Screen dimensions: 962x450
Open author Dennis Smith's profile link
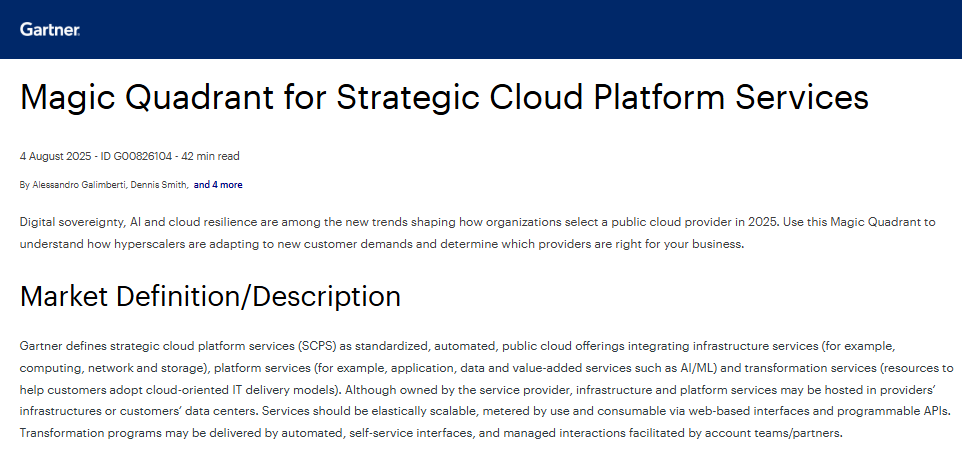159,185
